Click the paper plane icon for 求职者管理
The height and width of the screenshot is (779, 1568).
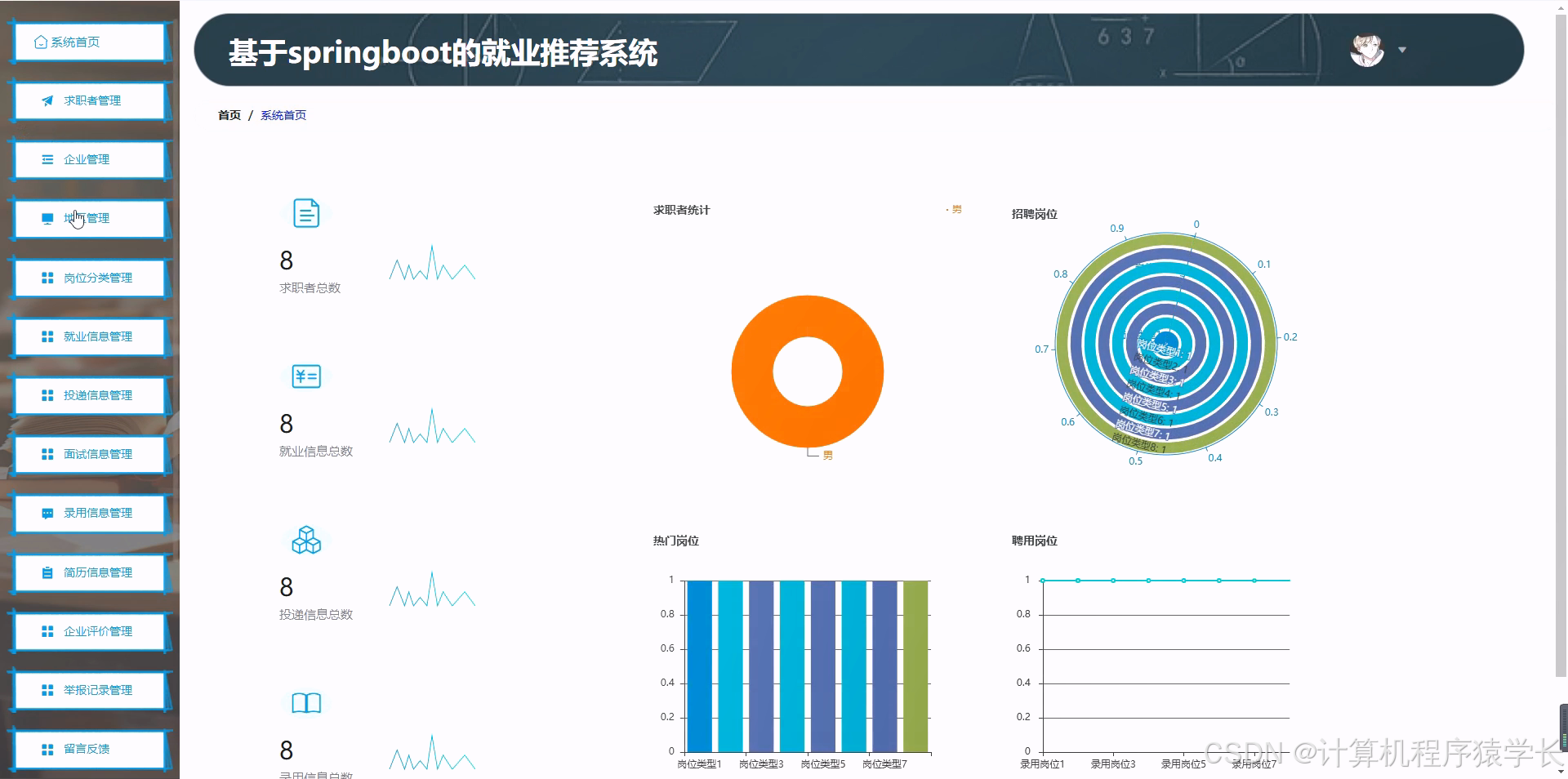point(47,100)
